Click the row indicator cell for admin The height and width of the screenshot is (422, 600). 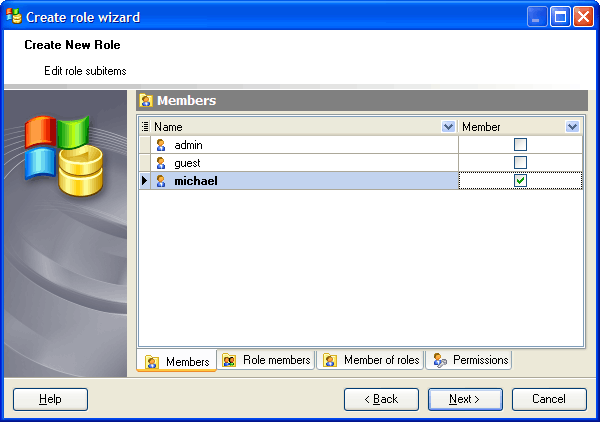(x=145, y=145)
